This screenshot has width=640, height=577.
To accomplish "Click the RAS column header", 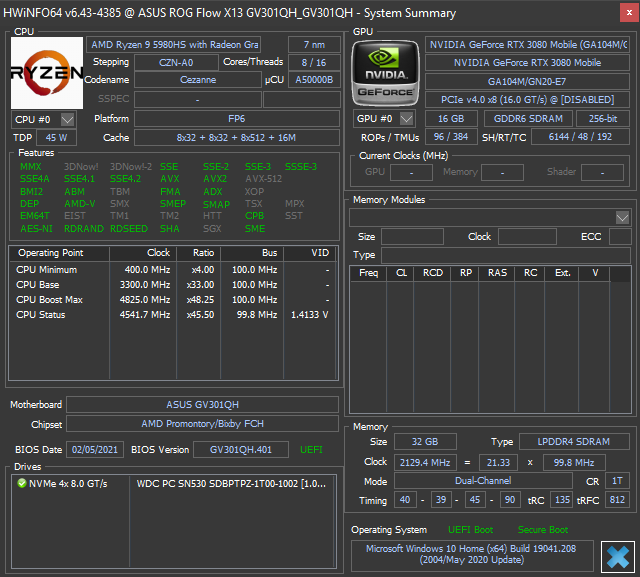I will click(497, 273).
